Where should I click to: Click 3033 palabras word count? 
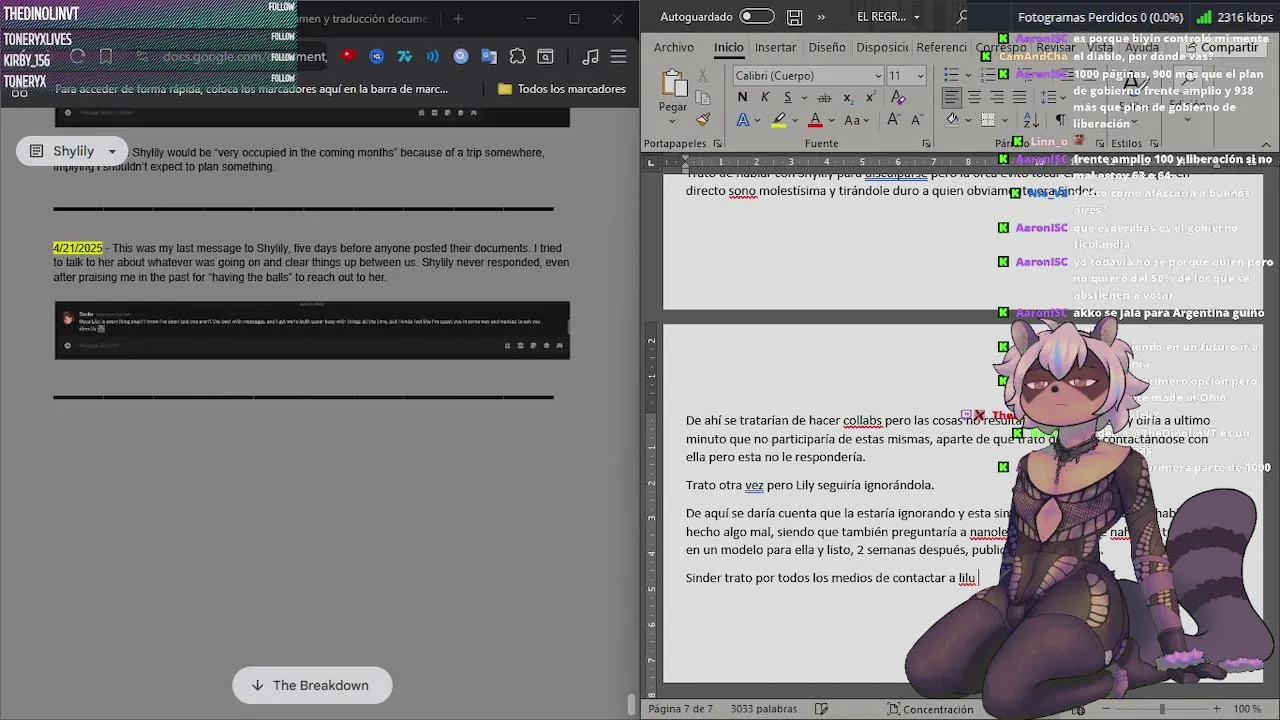tap(764, 709)
